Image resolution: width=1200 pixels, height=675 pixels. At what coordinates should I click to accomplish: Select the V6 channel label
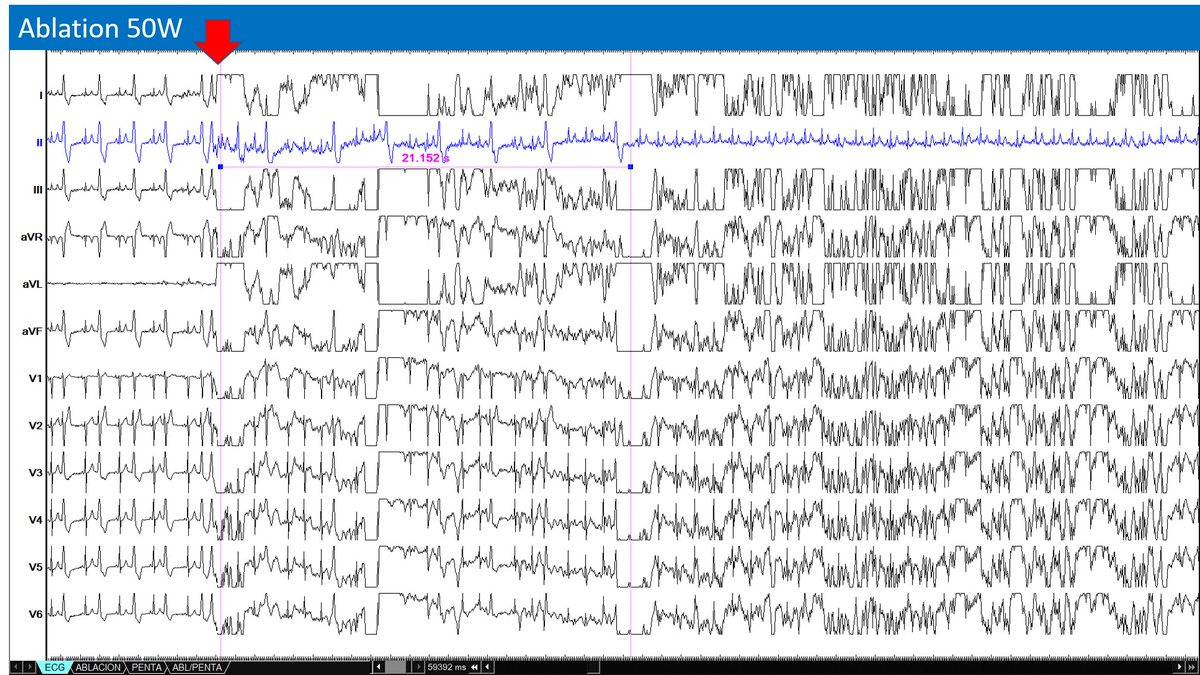(x=36, y=614)
